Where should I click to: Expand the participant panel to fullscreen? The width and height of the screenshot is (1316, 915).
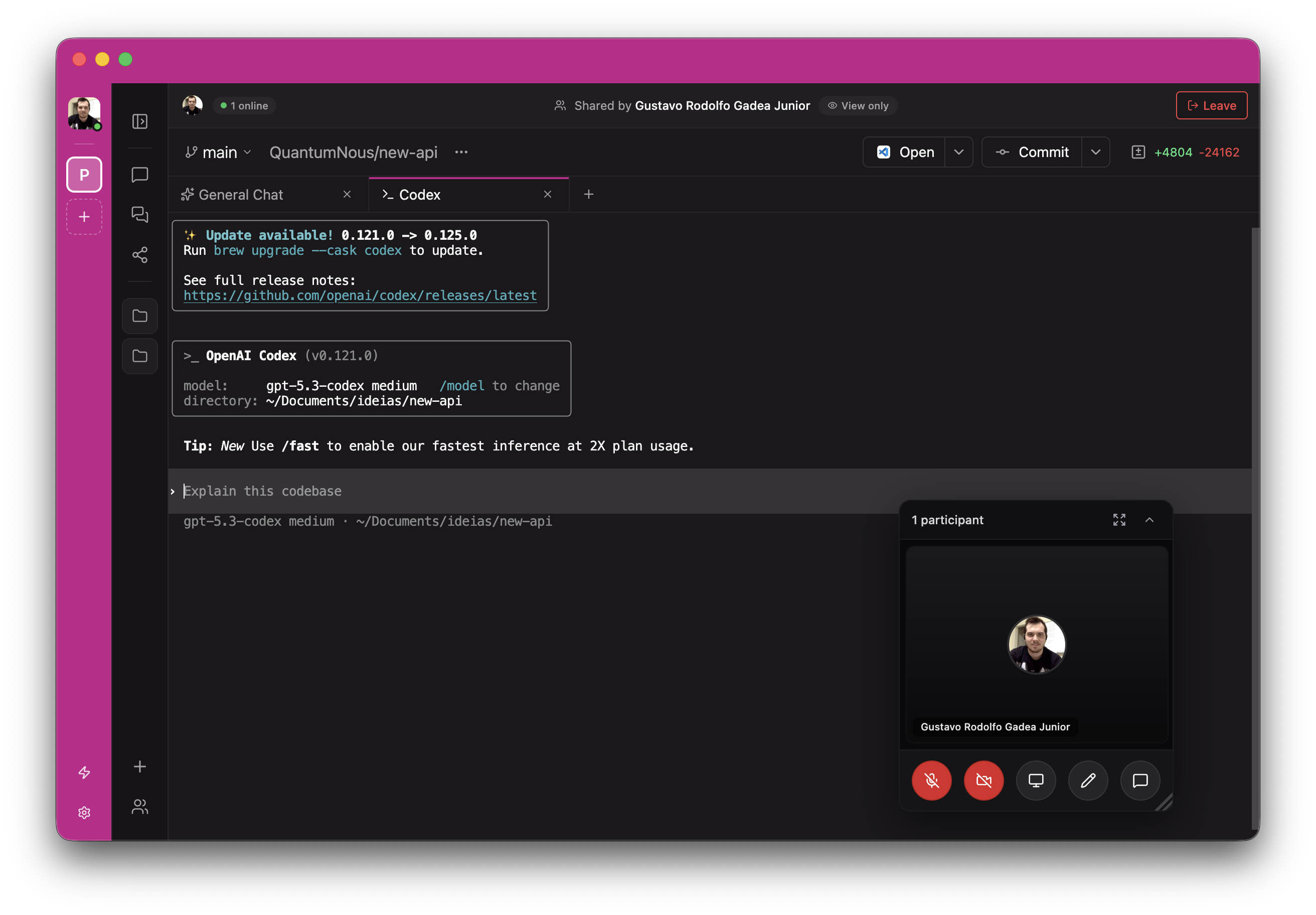pyautogui.click(x=1119, y=520)
